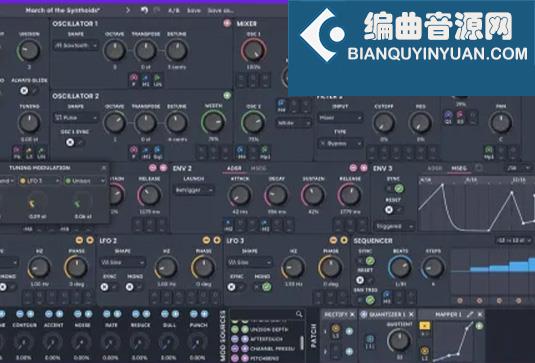Screen dimensions: 535x363
Task: Open ENV 2 Launch Retrigger dropdown
Action: [194, 190]
